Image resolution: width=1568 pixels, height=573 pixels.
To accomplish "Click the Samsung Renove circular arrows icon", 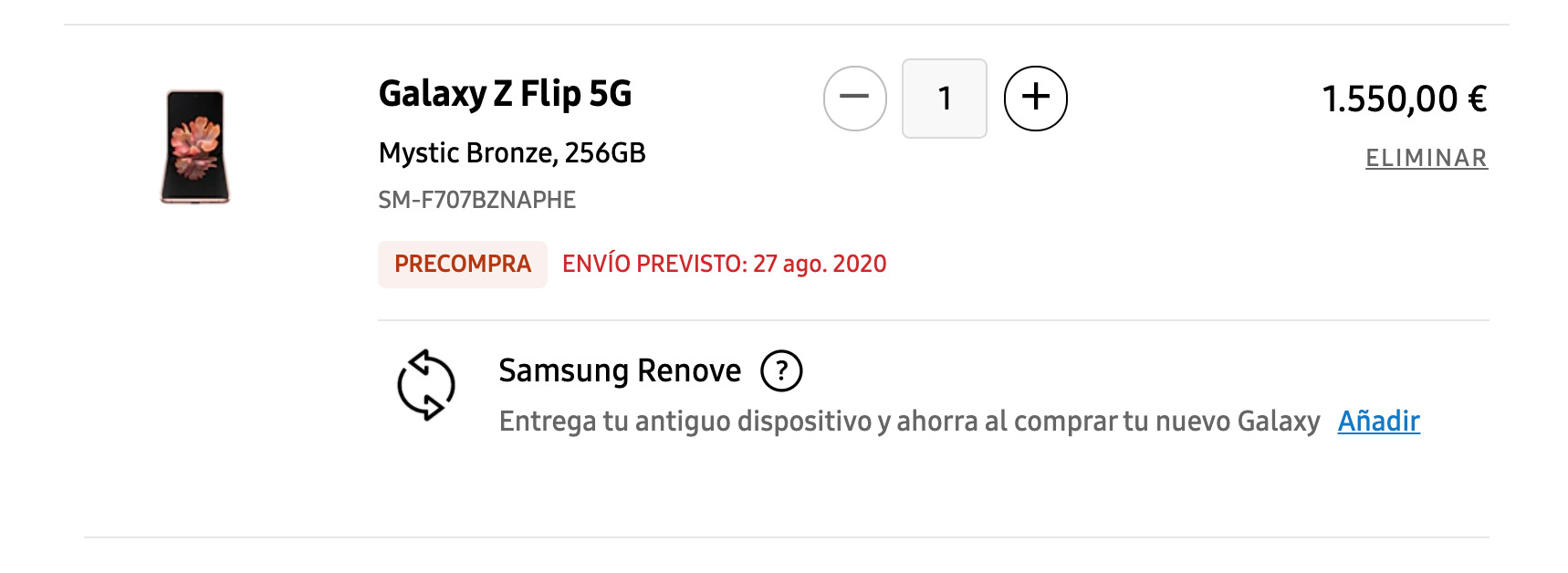I will point(426,384).
